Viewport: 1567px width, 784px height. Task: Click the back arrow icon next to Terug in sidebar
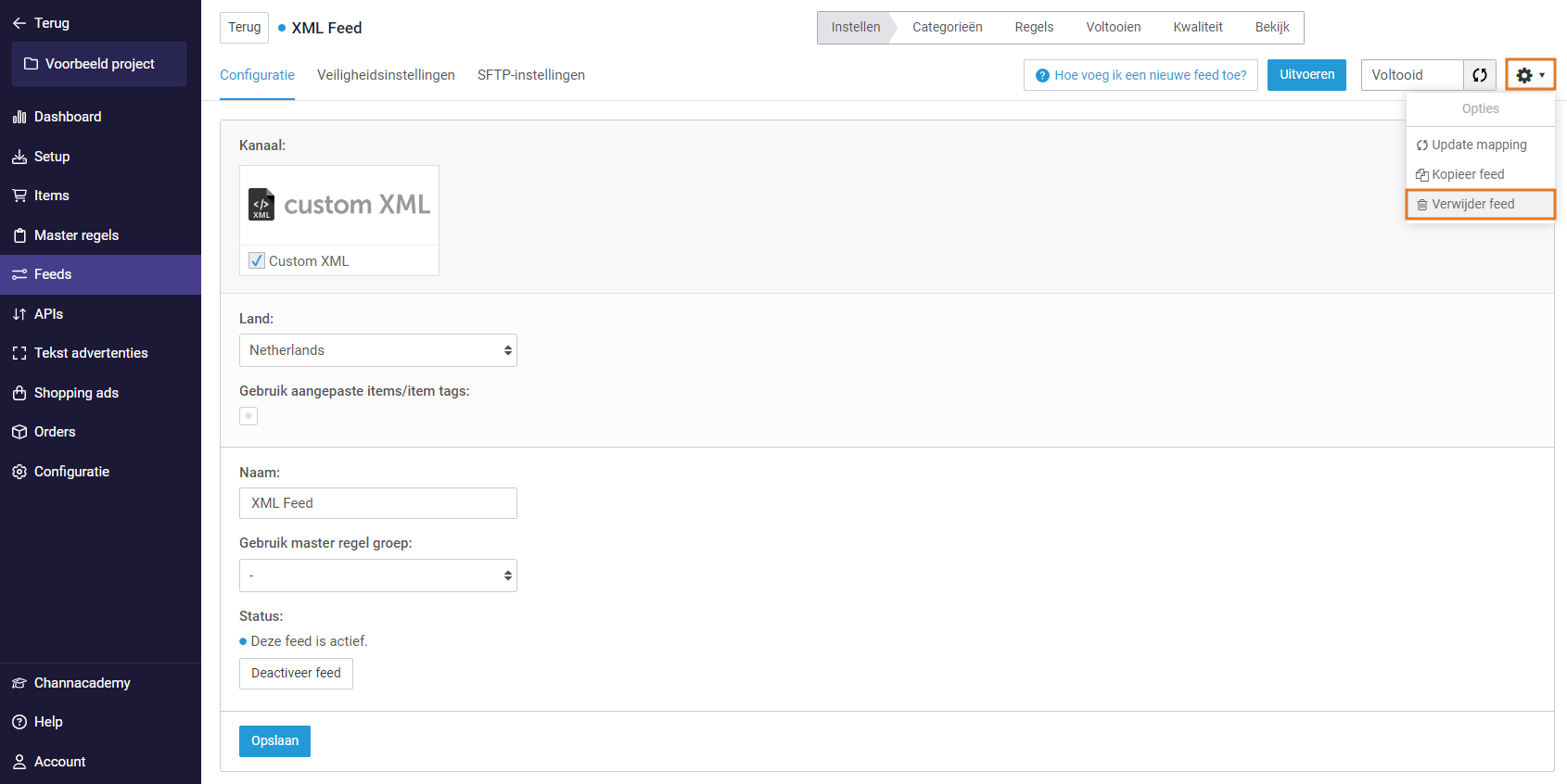[x=19, y=23]
